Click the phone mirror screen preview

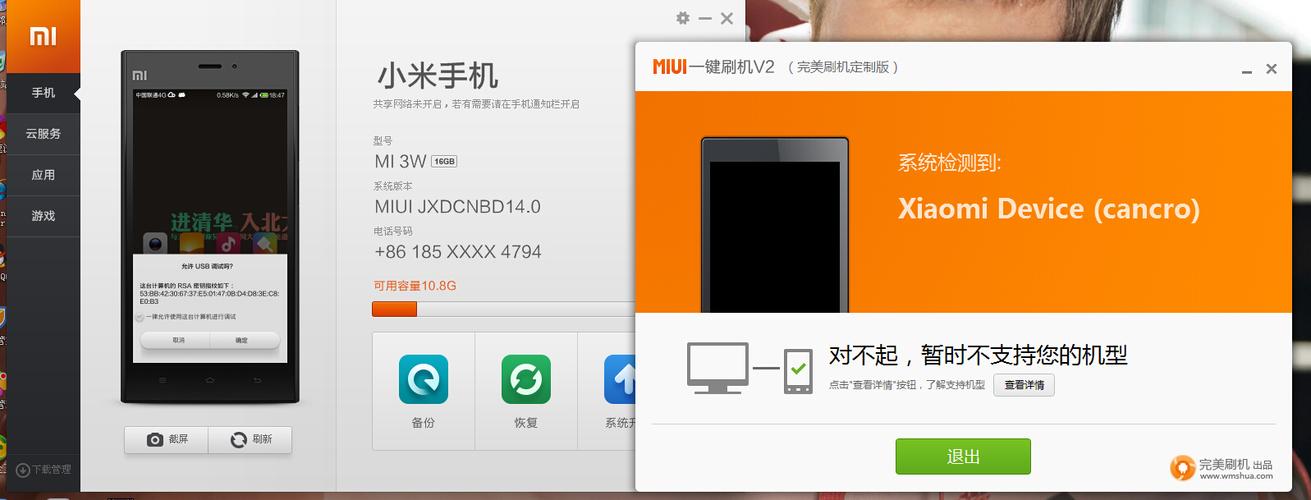tap(210, 226)
